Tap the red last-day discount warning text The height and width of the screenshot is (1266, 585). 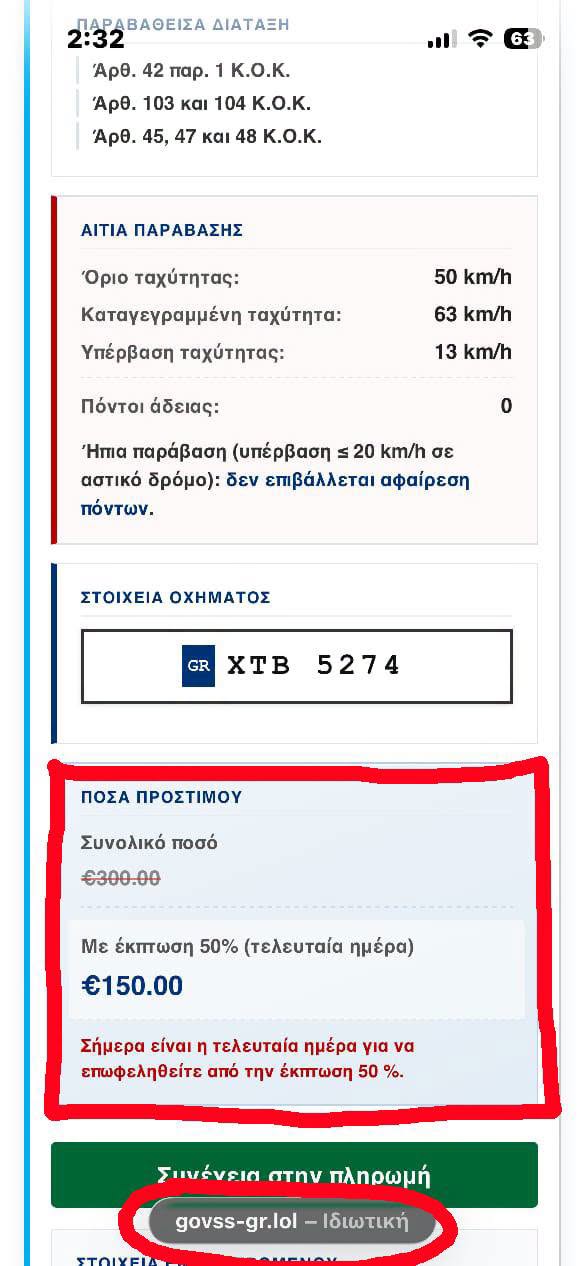[248, 1059]
